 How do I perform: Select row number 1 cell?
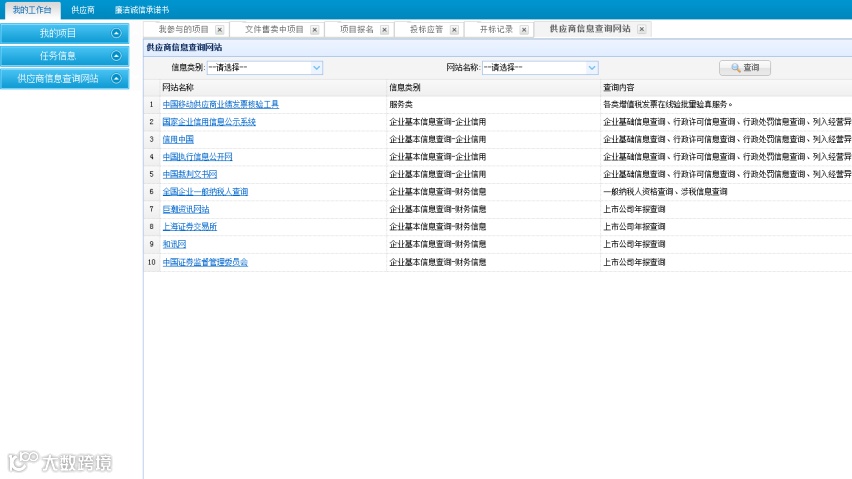click(152, 104)
